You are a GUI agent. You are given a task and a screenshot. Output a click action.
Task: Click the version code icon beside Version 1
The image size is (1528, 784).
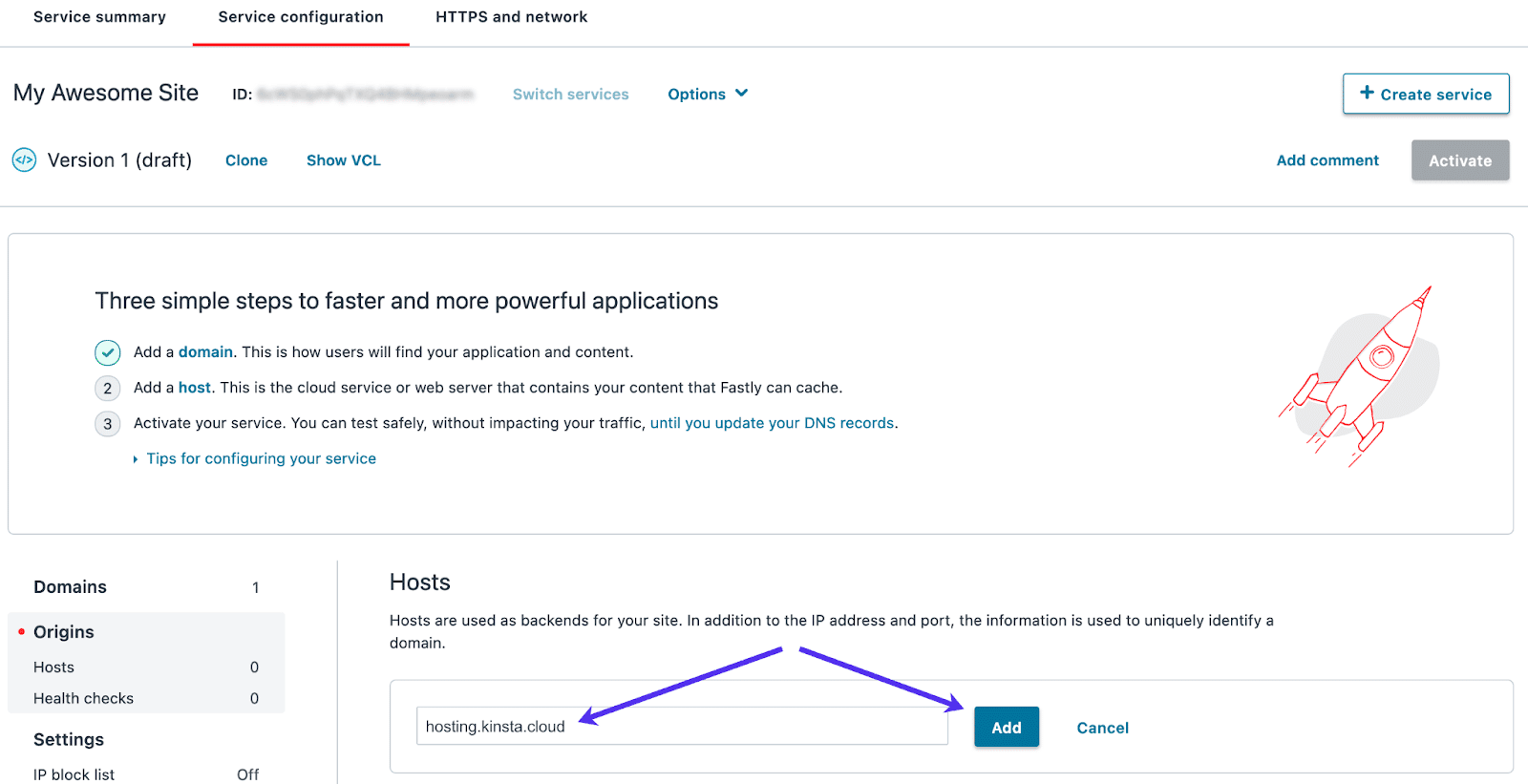[24, 160]
